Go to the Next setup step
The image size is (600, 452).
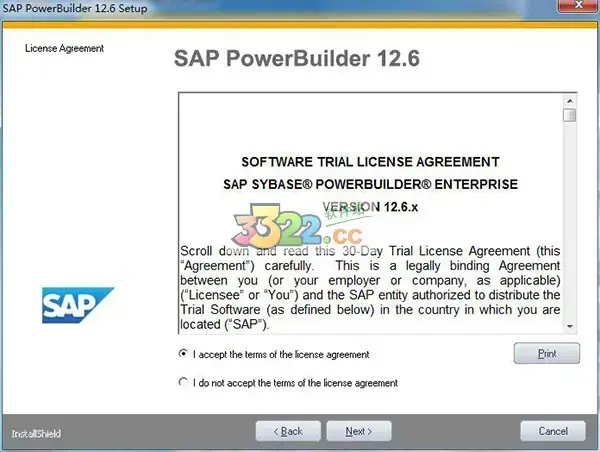tap(359, 431)
